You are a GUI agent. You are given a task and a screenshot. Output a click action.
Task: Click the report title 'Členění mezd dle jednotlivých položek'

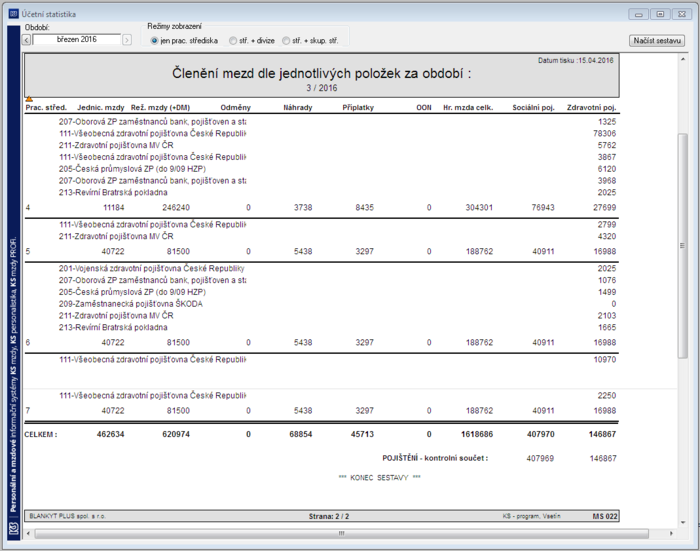(x=321, y=73)
